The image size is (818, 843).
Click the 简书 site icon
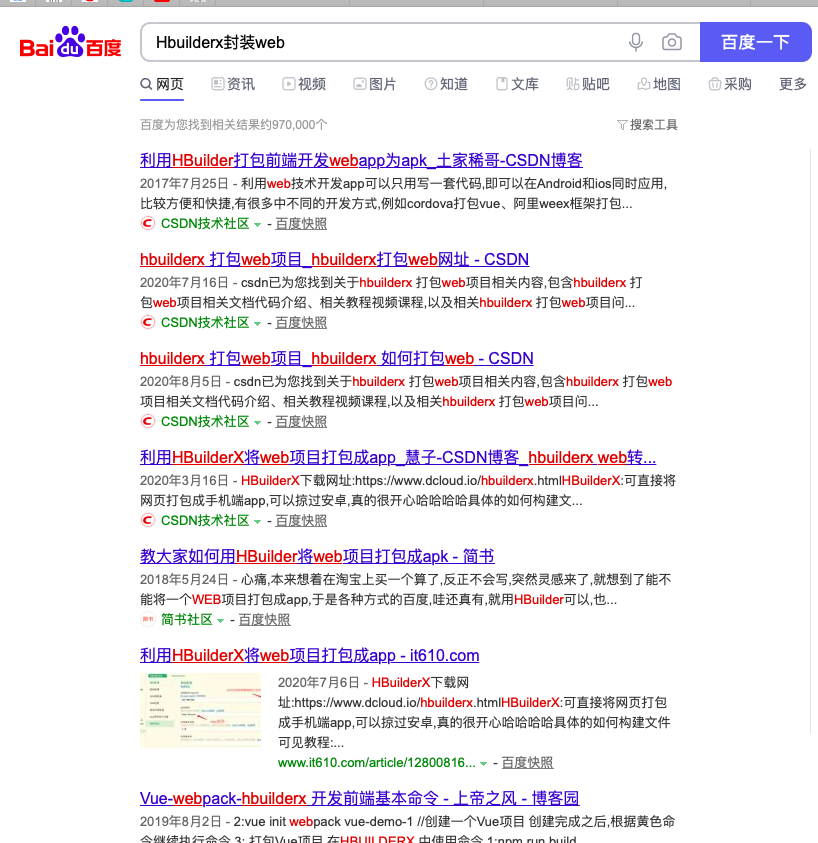(x=147, y=619)
